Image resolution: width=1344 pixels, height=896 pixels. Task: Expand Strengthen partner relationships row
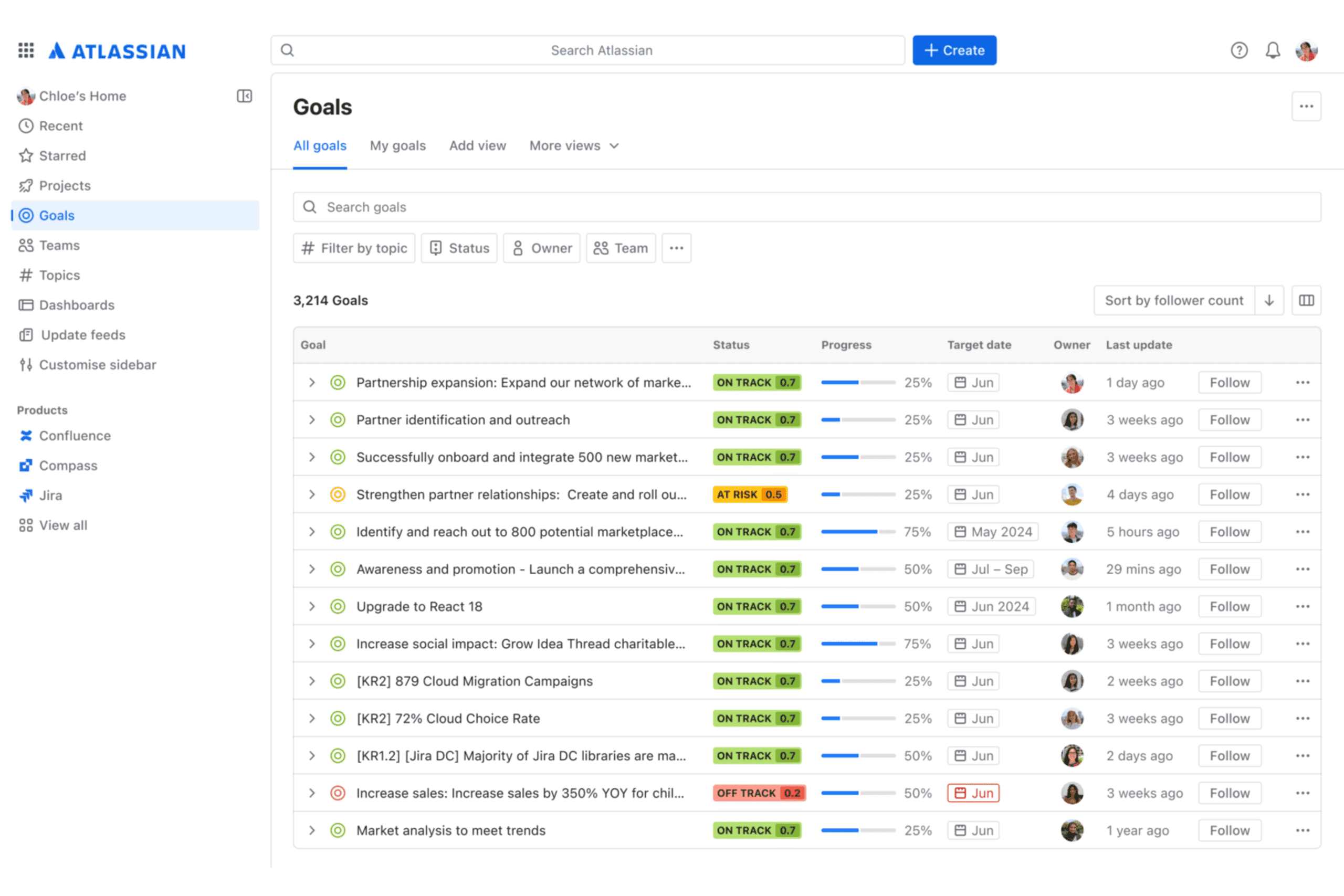coord(312,494)
